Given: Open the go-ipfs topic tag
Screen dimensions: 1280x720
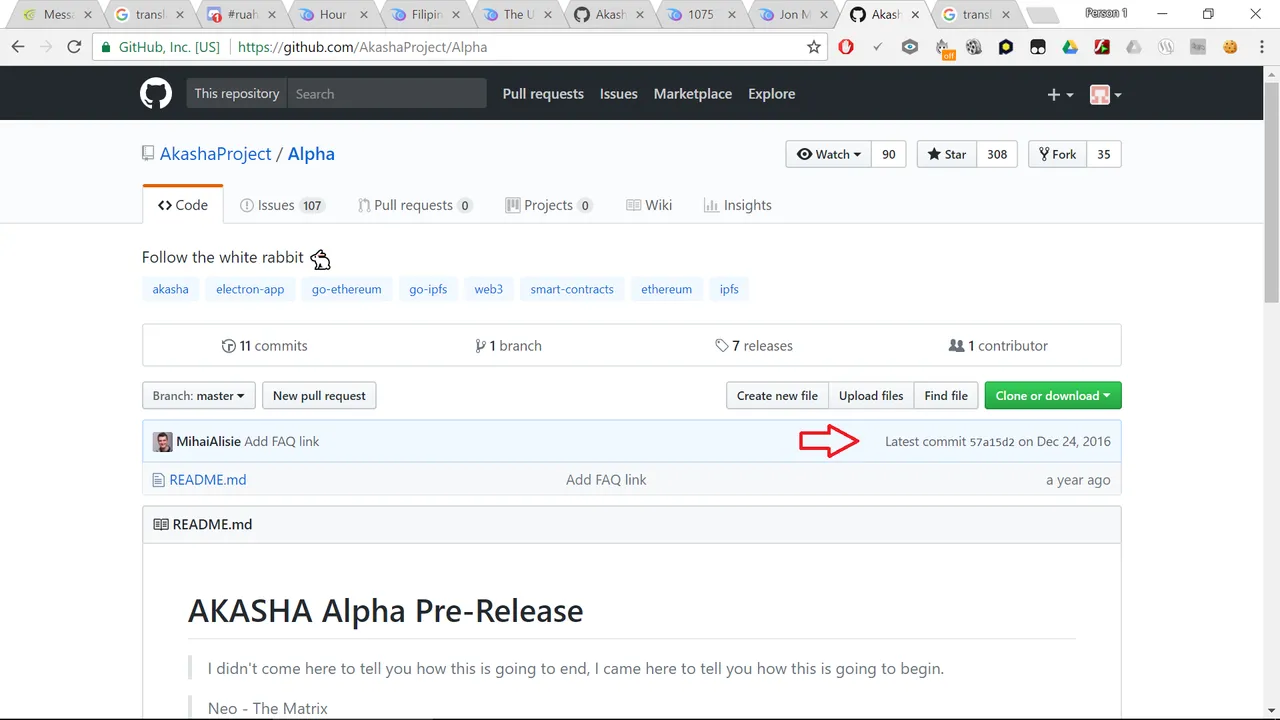Looking at the screenshot, I should 428,289.
